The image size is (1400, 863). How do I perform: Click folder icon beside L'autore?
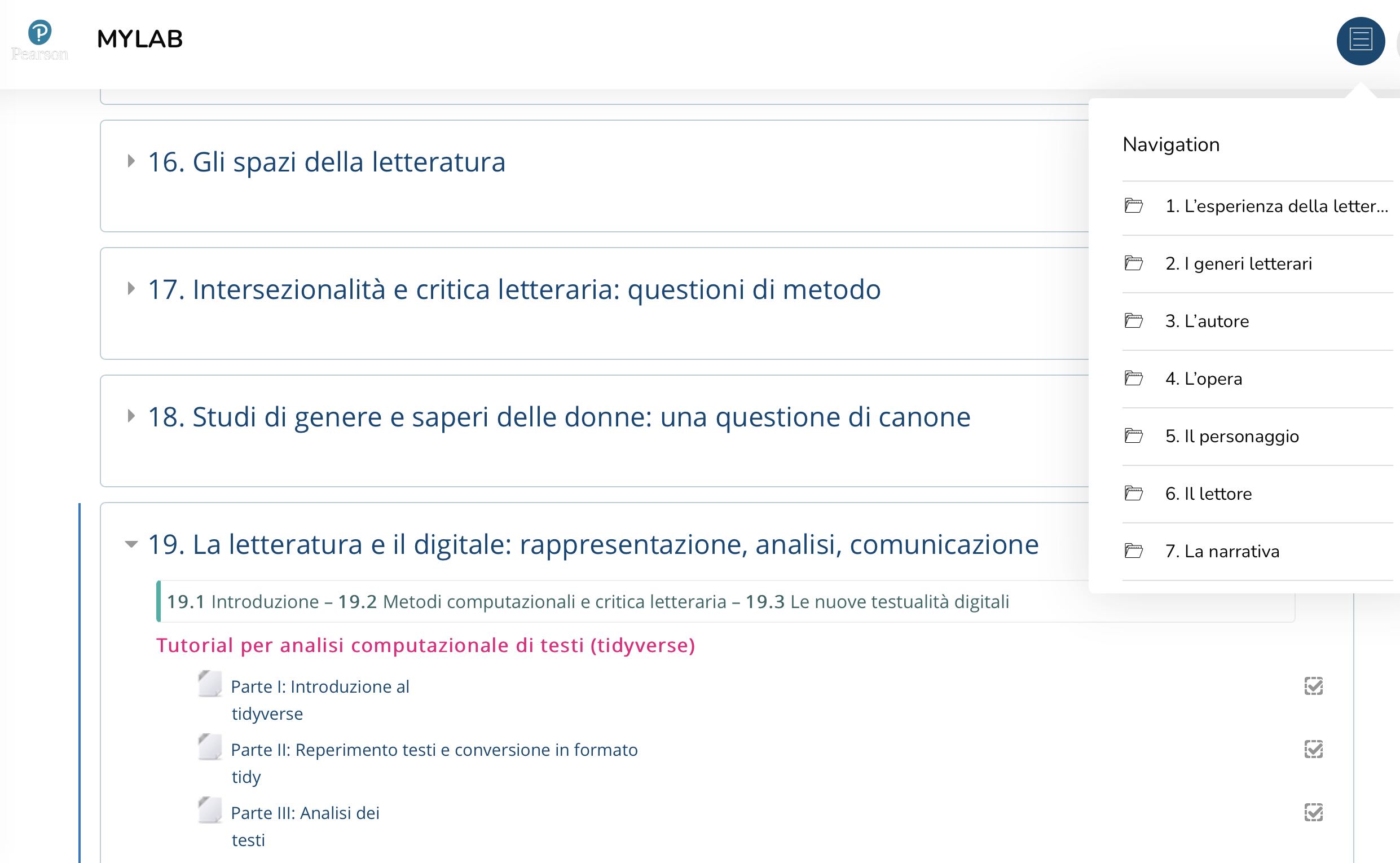click(x=1133, y=321)
